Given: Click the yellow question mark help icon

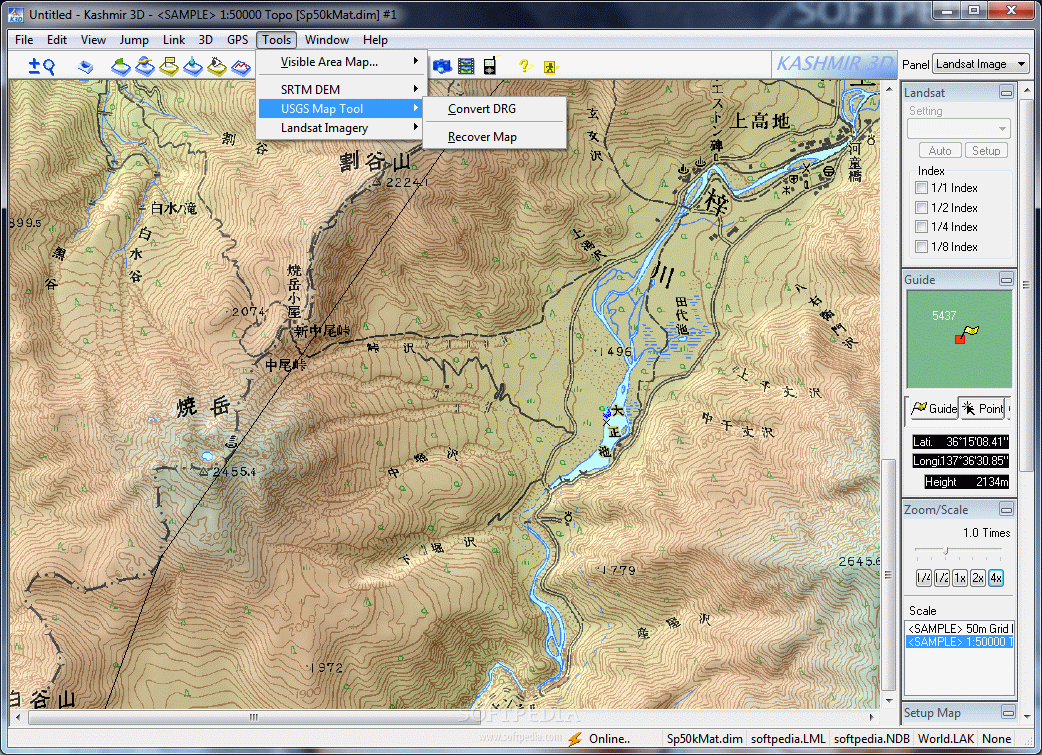Looking at the screenshot, I should (525, 65).
